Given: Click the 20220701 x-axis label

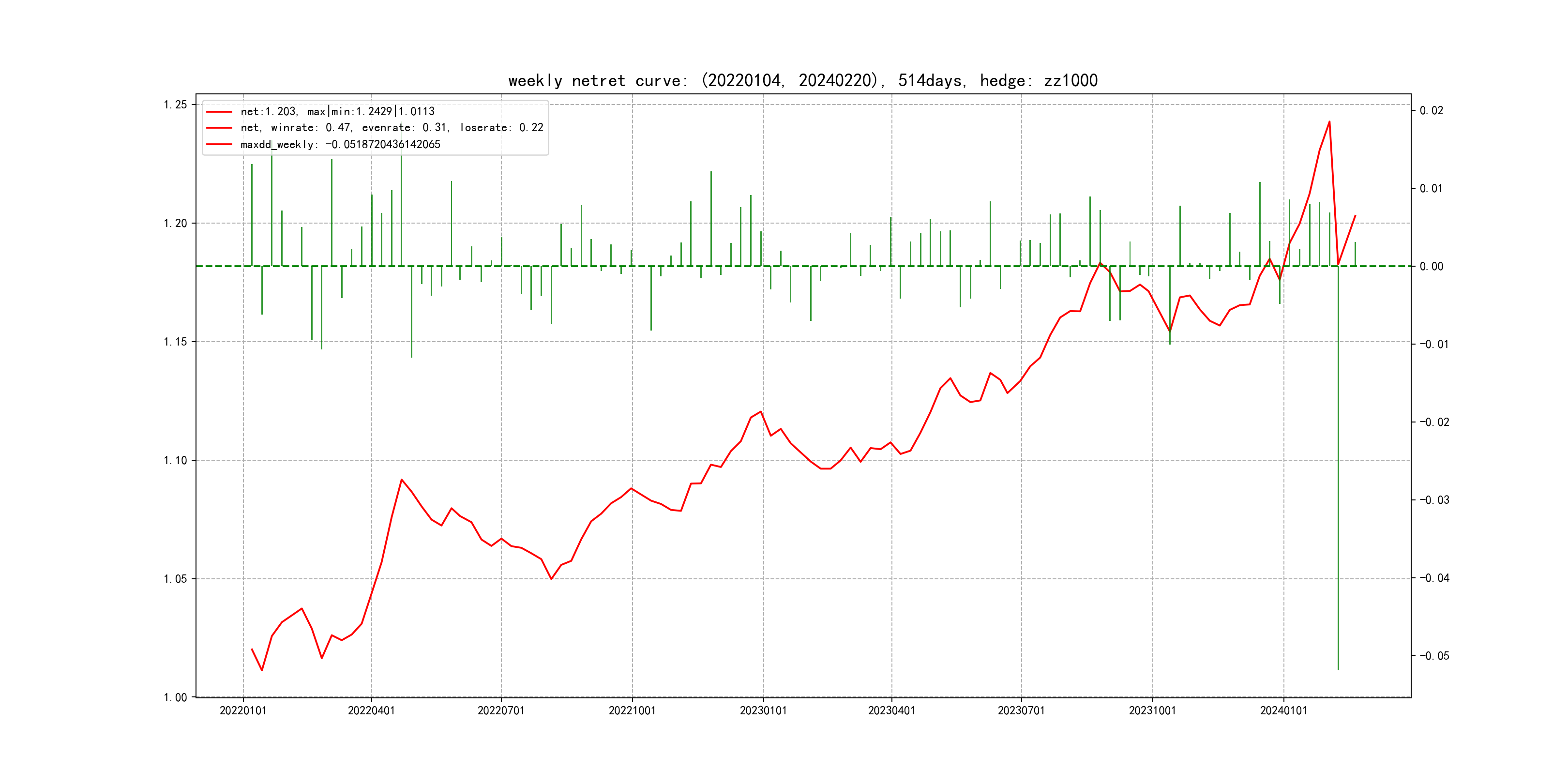Looking at the screenshot, I should [x=501, y=710].
